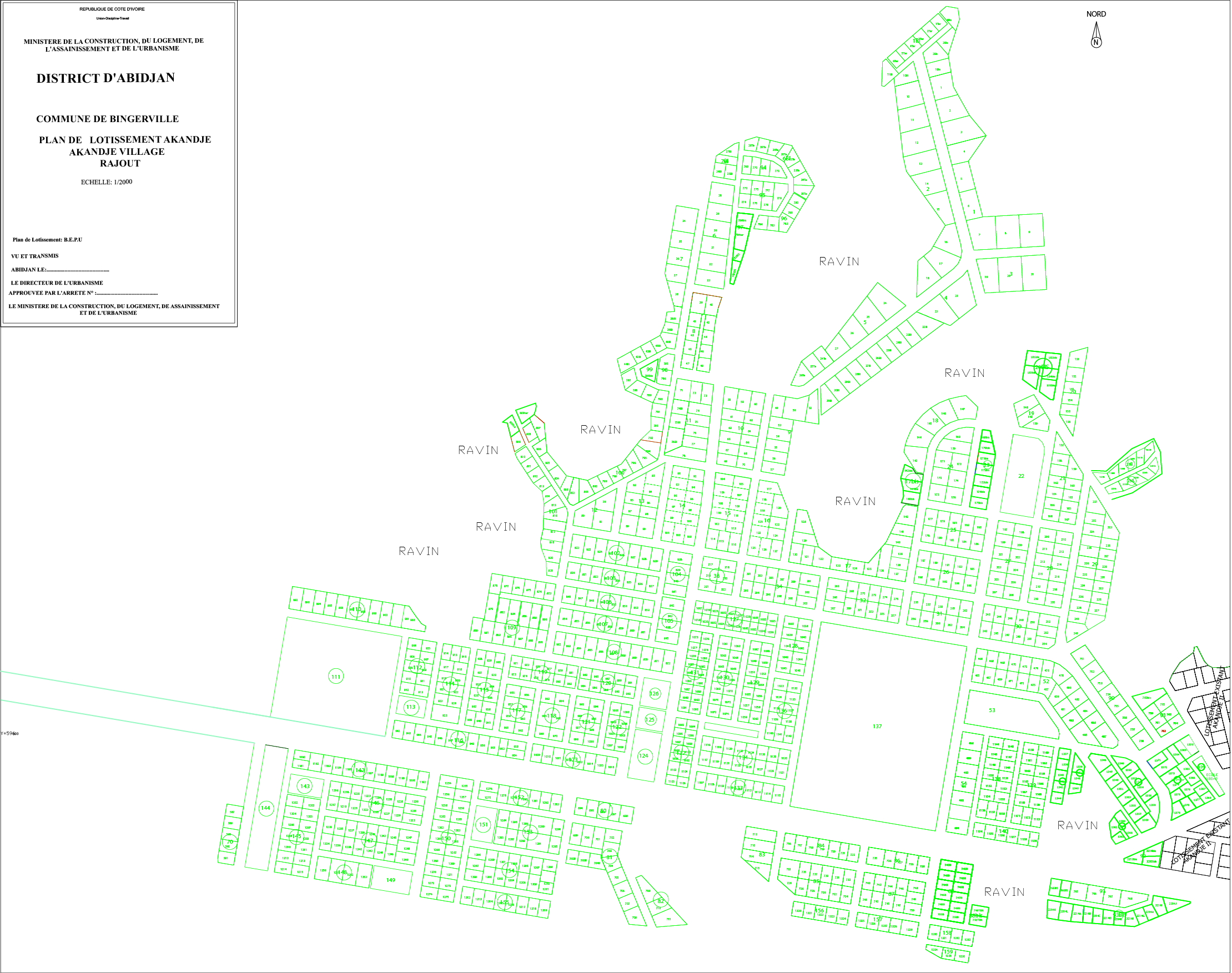Select the VU ET TRANSMIS text

point(35,256)
